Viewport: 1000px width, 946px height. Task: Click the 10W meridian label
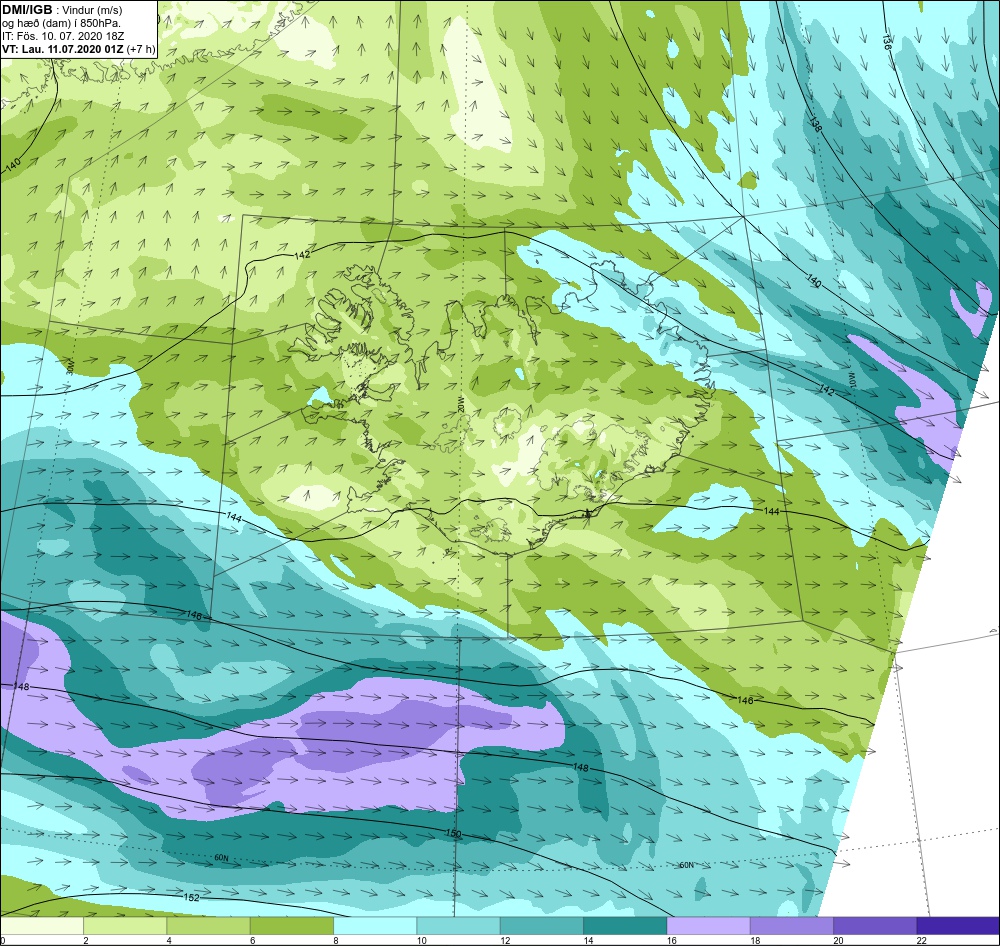(x=851, y=380)
